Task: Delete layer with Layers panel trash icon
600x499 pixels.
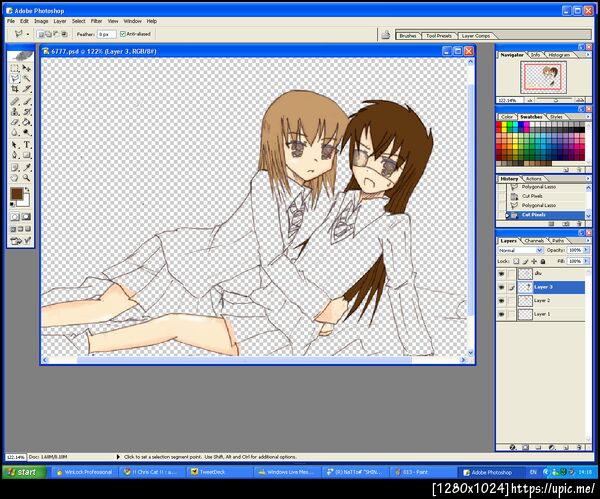Action: click(x=579, y=447)
